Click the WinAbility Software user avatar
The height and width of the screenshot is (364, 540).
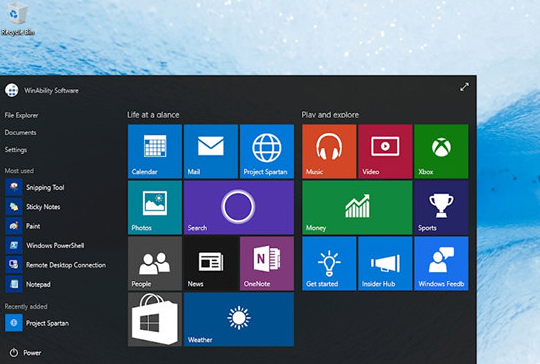(x=12, y=90)
